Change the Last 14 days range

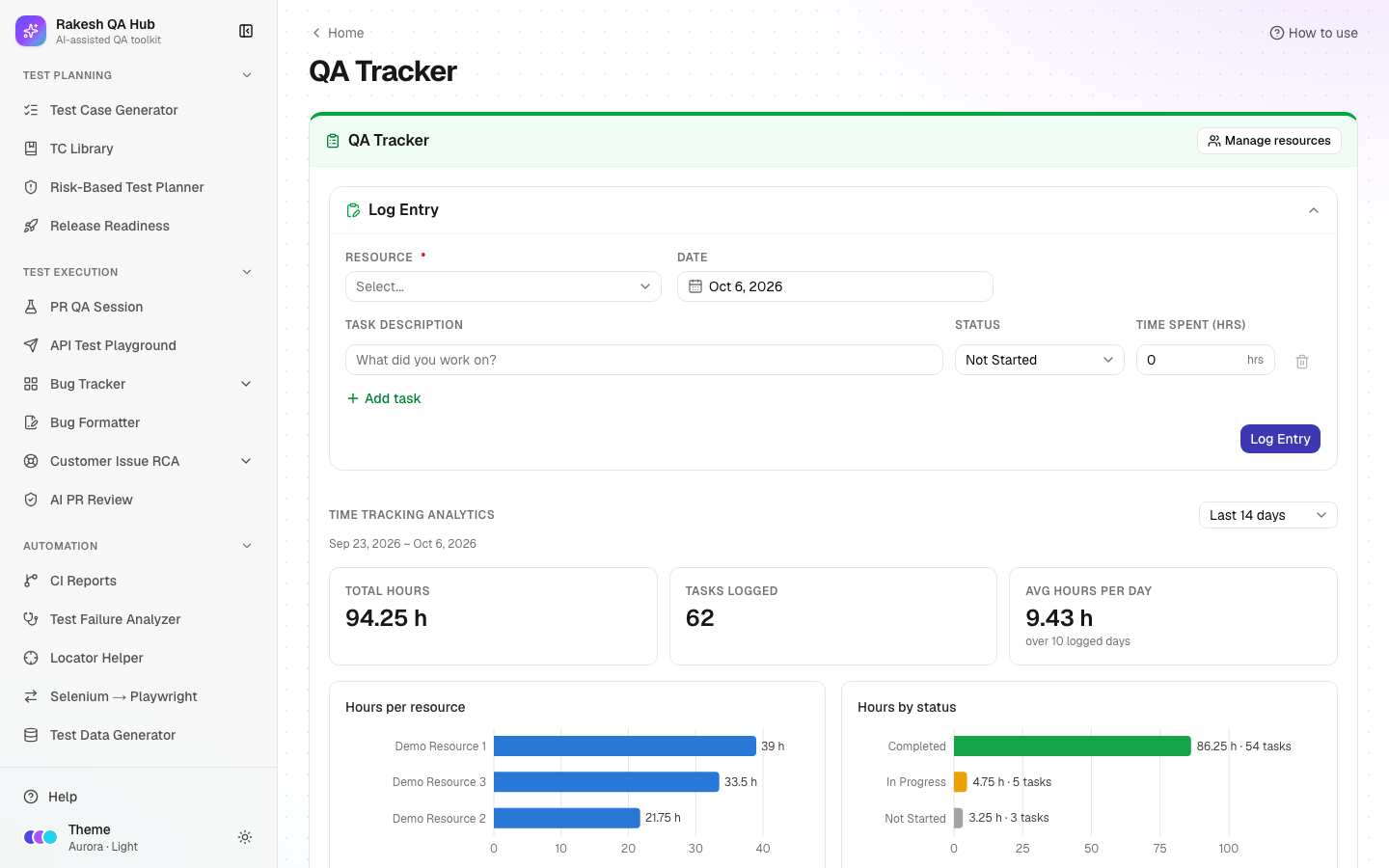[1268, 515]
